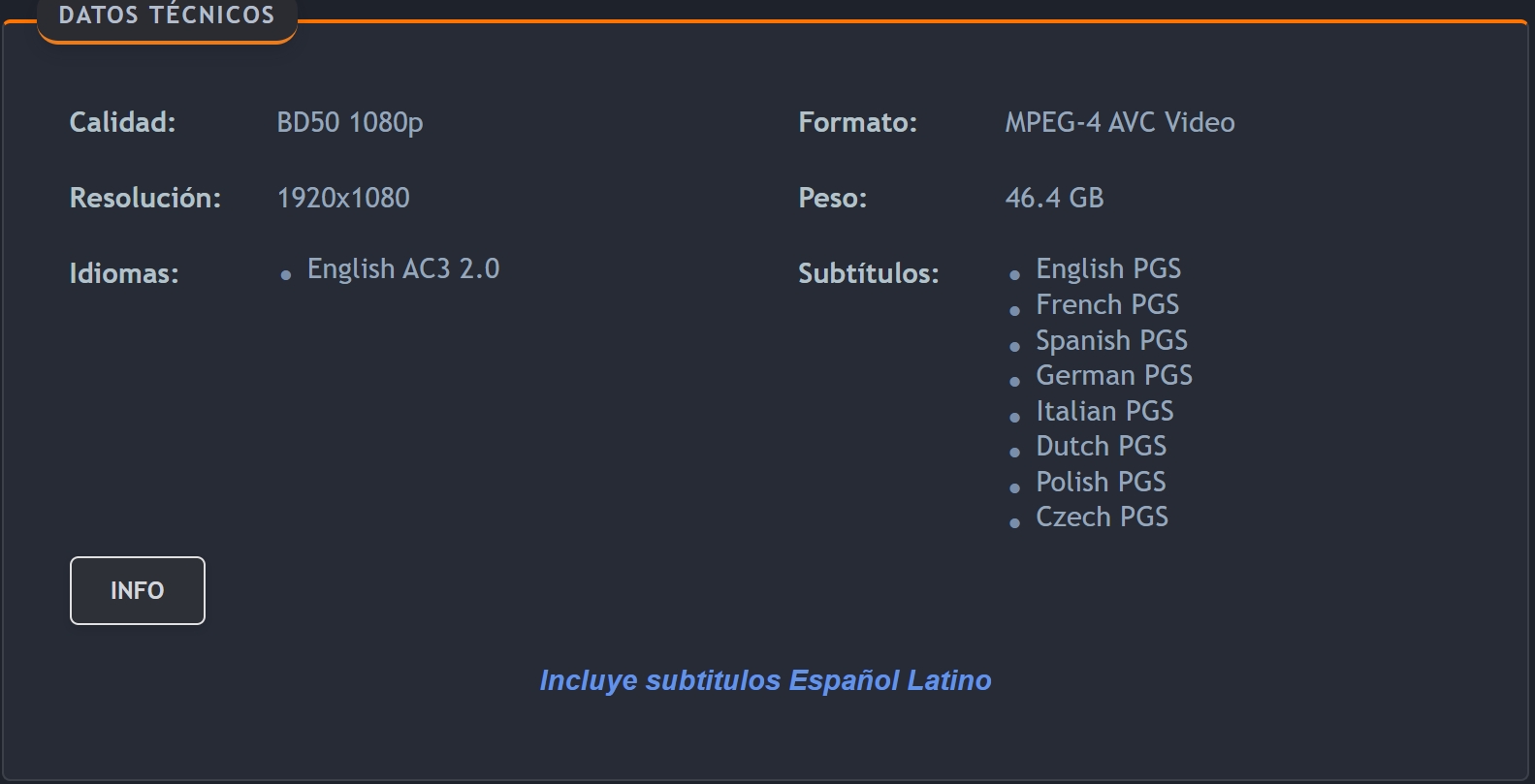
Task: Click the 46.4 GB file size value
Action: pos(1054,198)
